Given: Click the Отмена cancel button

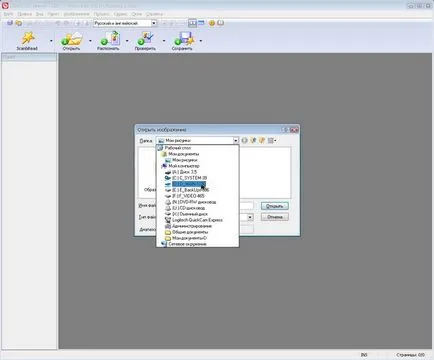Looking at the screenshot, I should pos(274,217).
